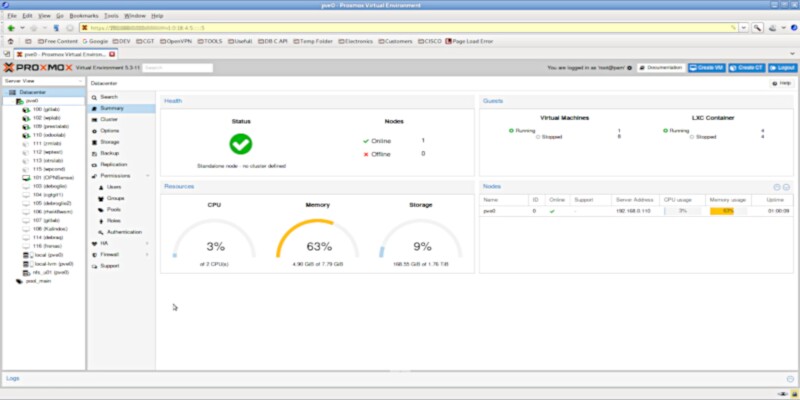Open the user settings gear icon
This screenshot has height=400, width=800.
(630, 67)
